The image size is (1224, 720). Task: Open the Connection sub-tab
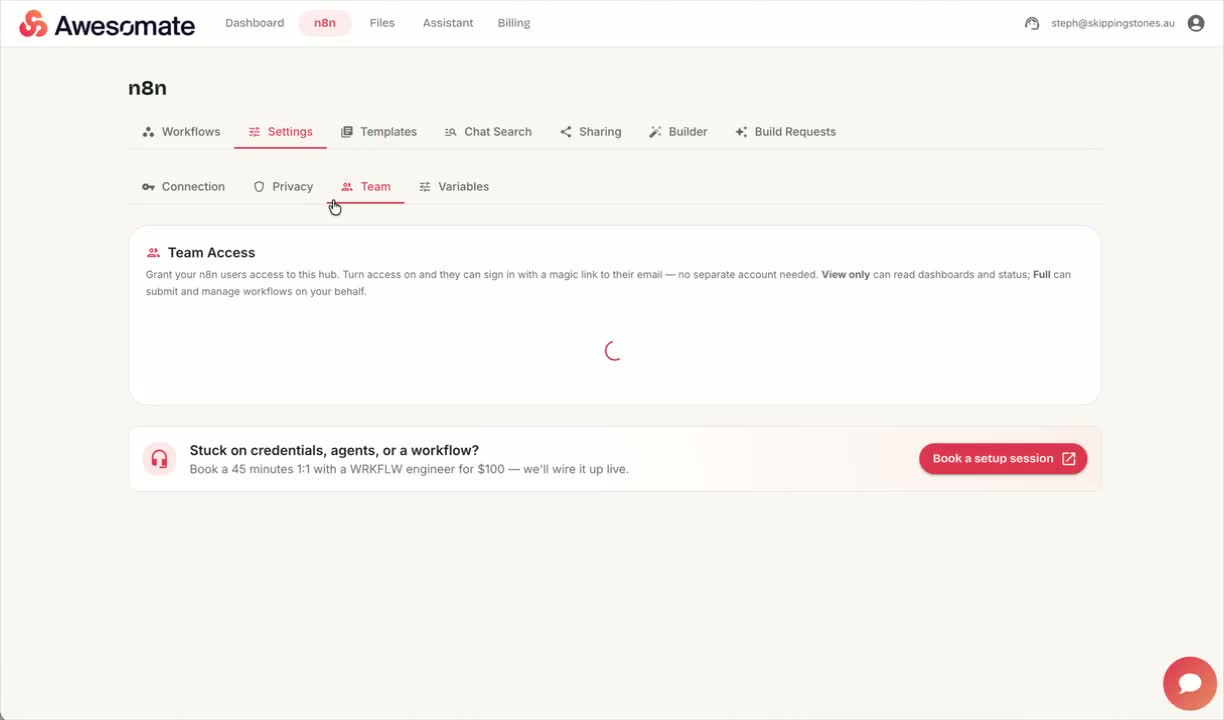pyautogui.click(x=183, y=187)
